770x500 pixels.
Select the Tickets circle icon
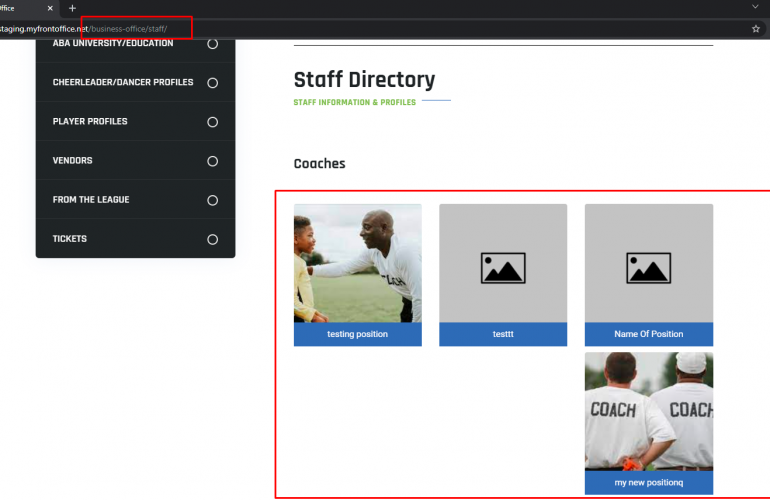pos(212,239)
